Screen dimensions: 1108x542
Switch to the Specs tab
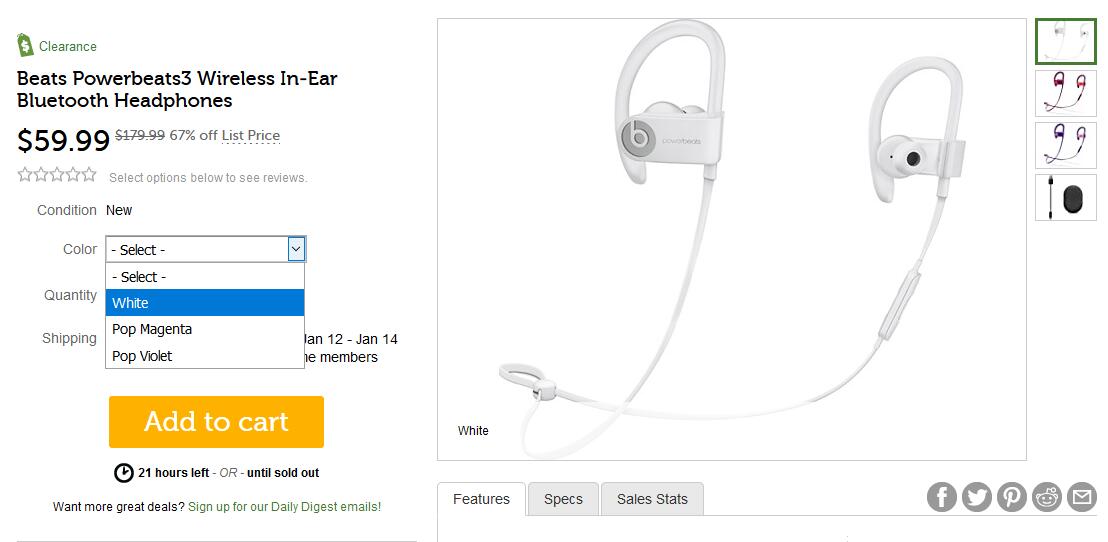tap(563, 499)
